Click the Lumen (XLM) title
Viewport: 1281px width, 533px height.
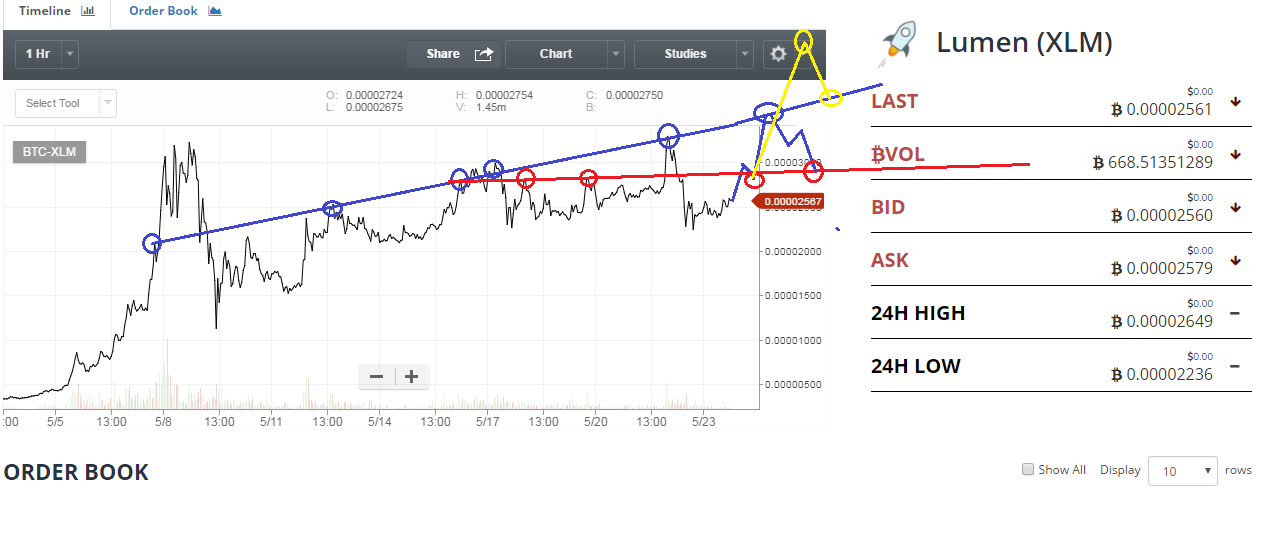(1024, 42)
